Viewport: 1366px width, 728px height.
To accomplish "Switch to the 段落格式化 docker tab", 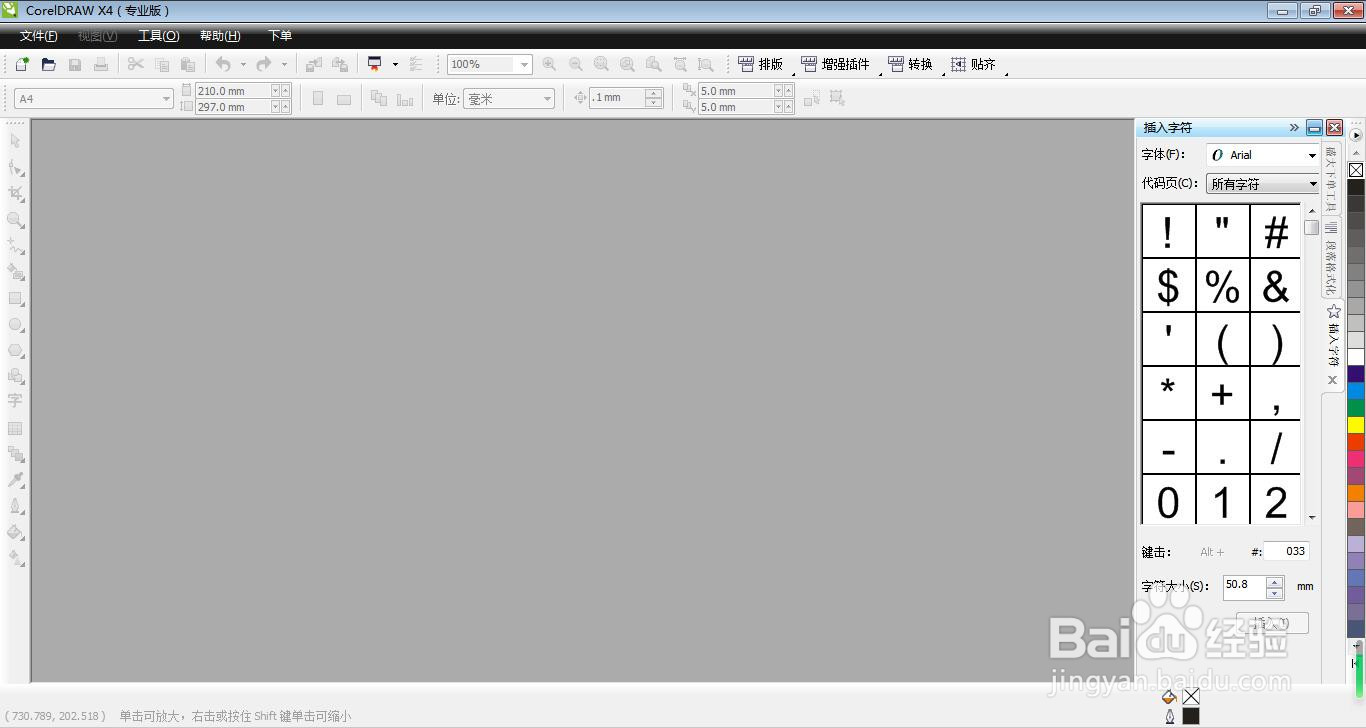I will 1332,259.
